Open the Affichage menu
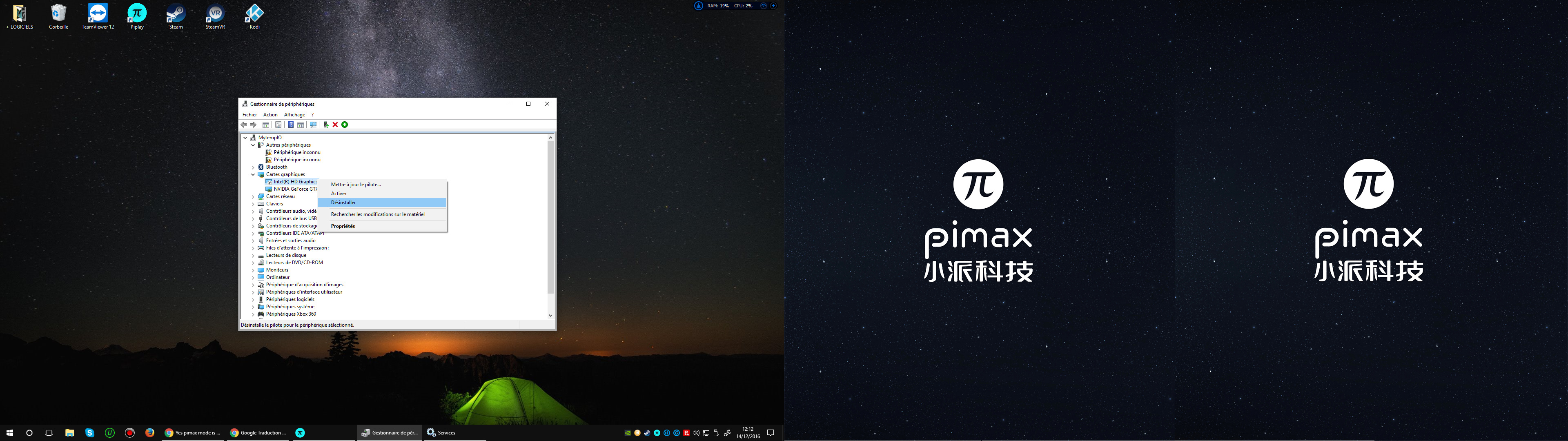Image resolution: width=1568 pixels, height=441 pixels. [294, 114]
